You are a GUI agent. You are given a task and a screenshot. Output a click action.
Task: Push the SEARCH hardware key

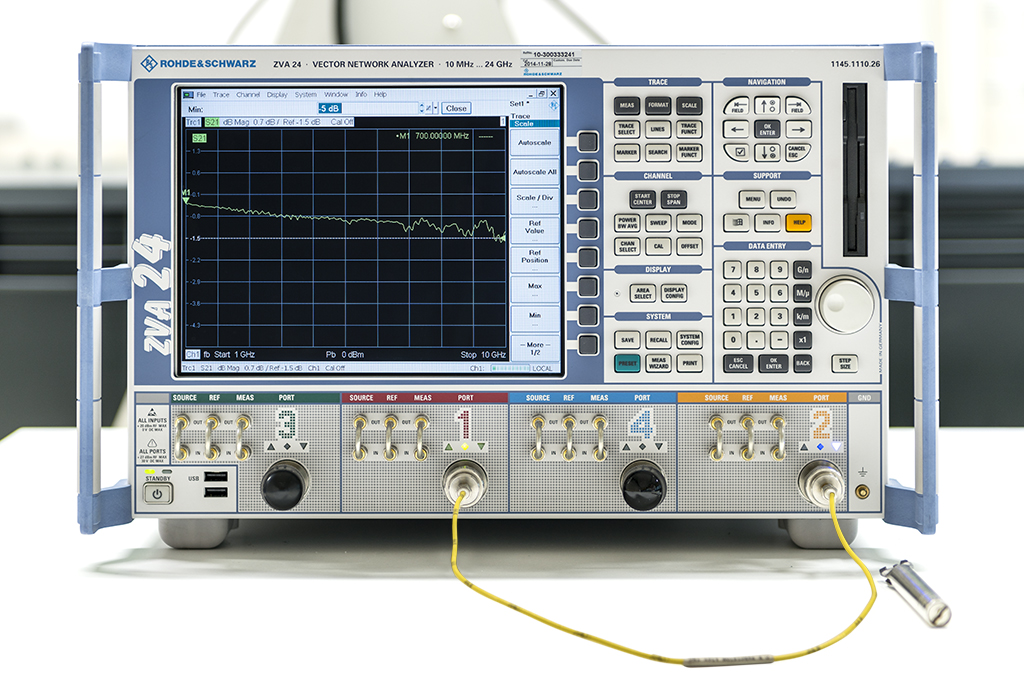(x=658, y=152)
